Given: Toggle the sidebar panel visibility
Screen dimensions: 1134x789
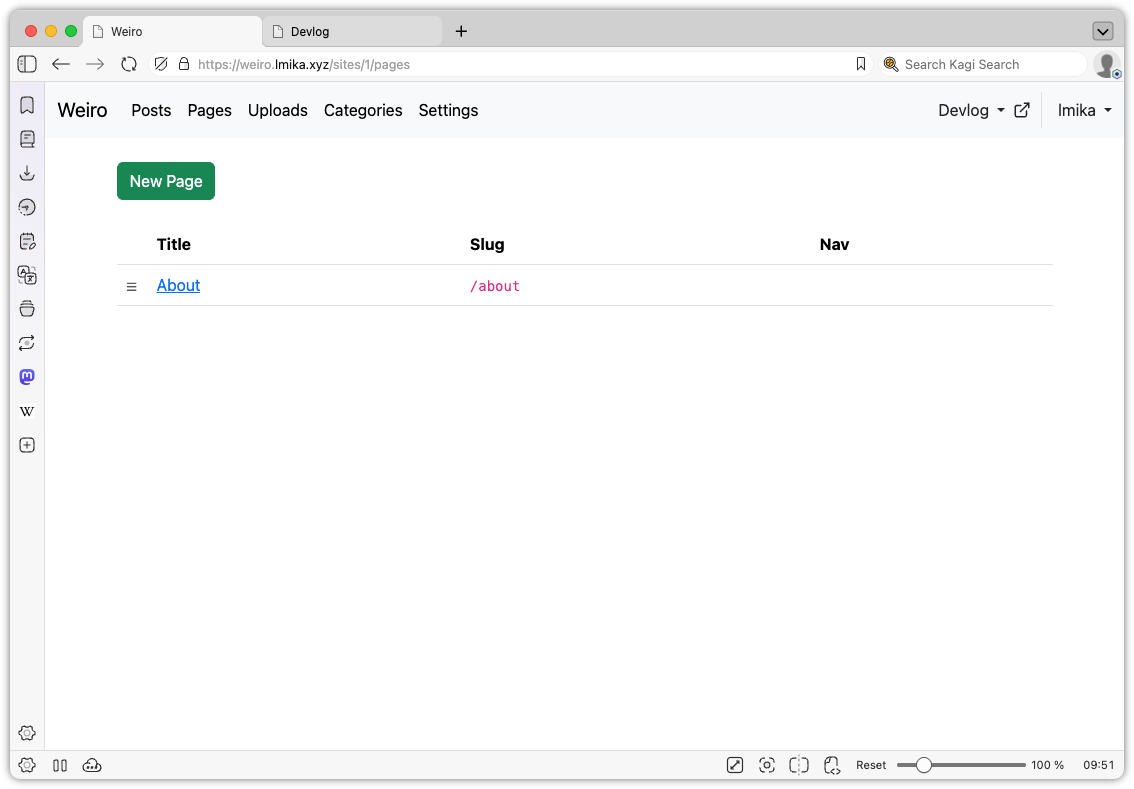Looking at the screenshot, I should pyautogui.click(x=27, y=63).
